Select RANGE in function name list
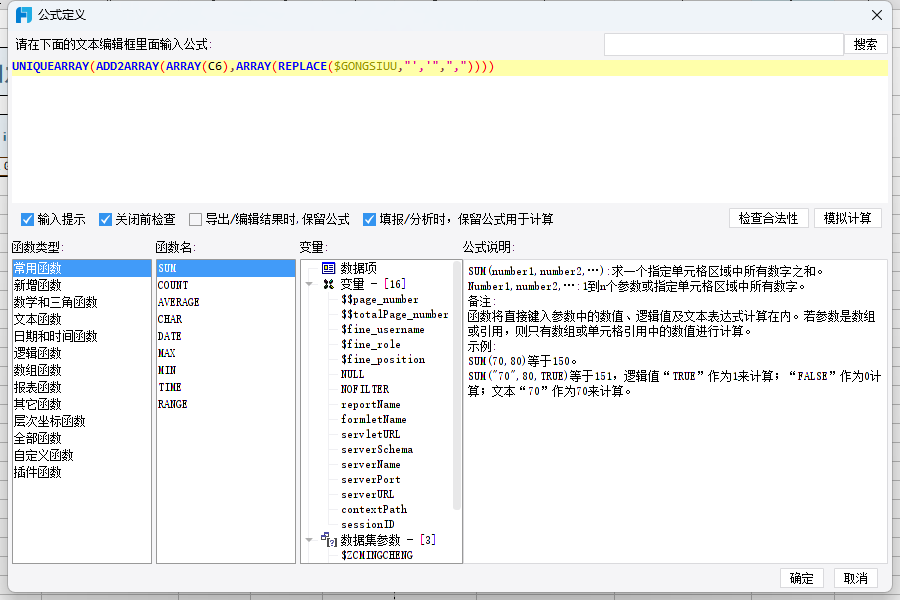 [226, 404]
